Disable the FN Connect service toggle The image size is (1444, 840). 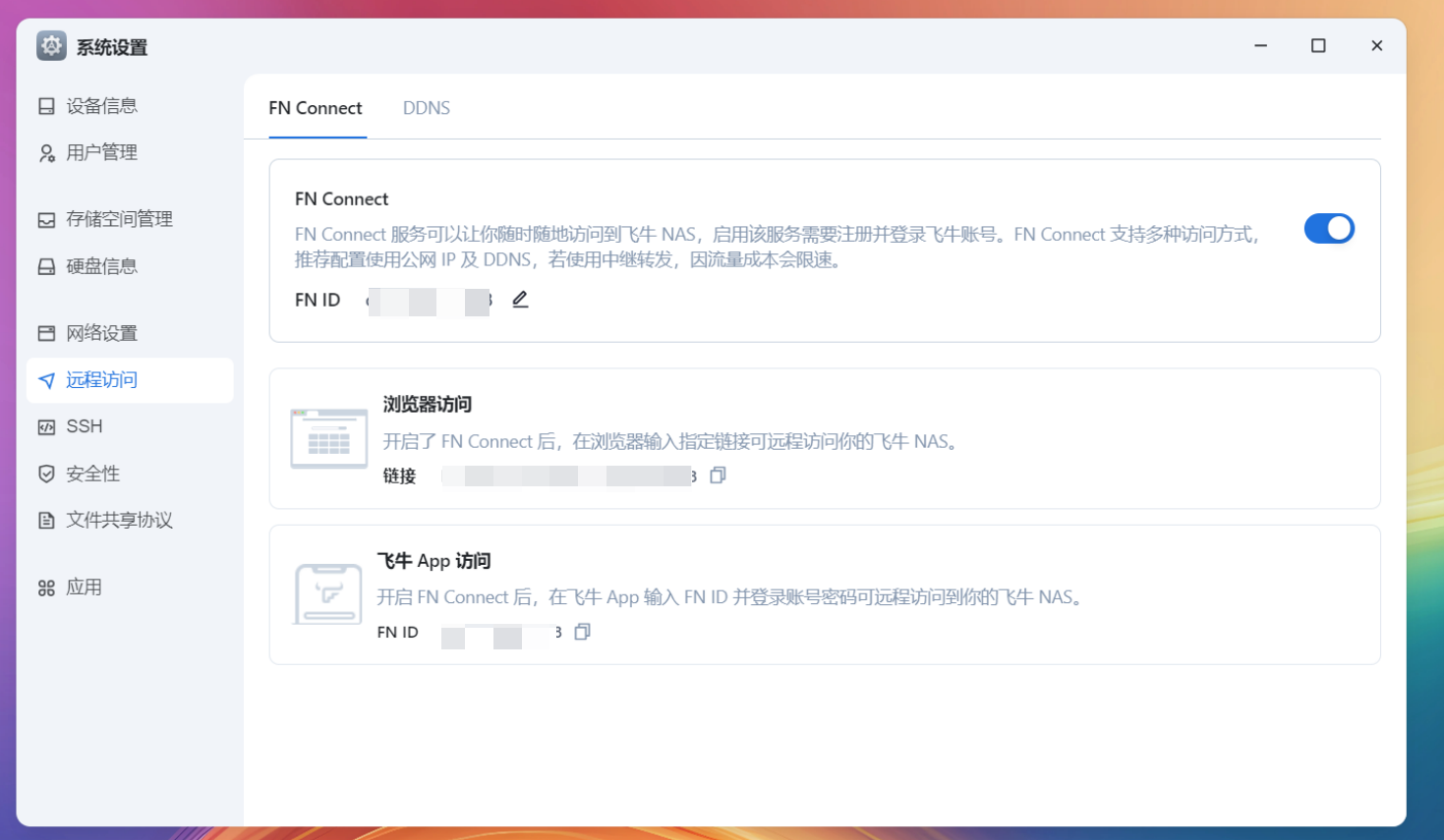(x=1329, y=229)
